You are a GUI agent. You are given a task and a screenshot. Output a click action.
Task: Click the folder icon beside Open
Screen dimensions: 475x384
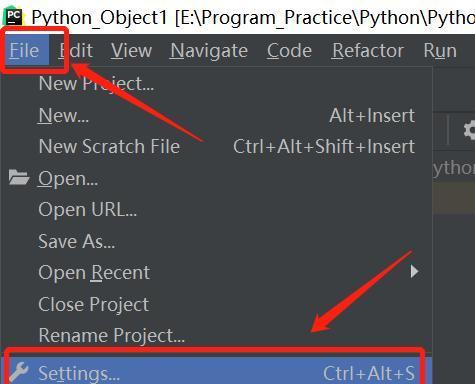(x=19, y=177)
